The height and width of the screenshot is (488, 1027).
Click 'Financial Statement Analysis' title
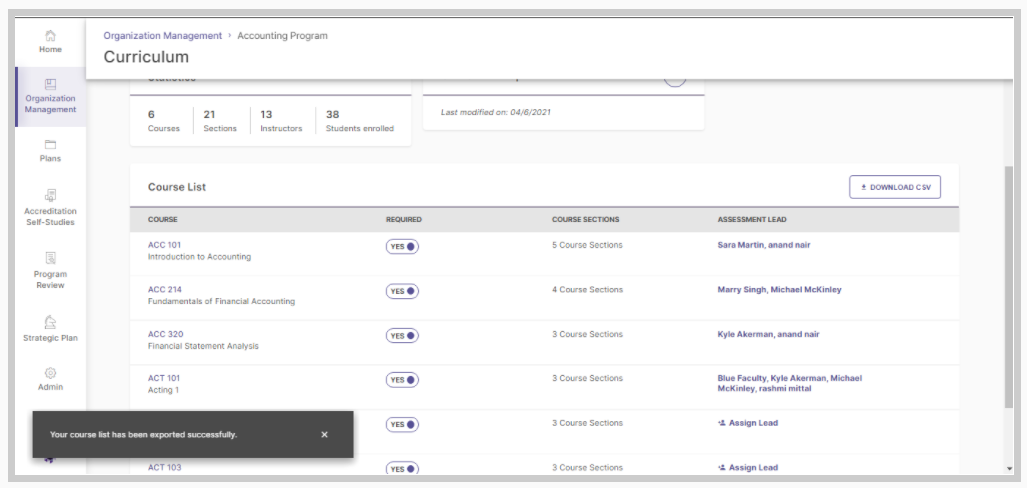tap(203, 346)
